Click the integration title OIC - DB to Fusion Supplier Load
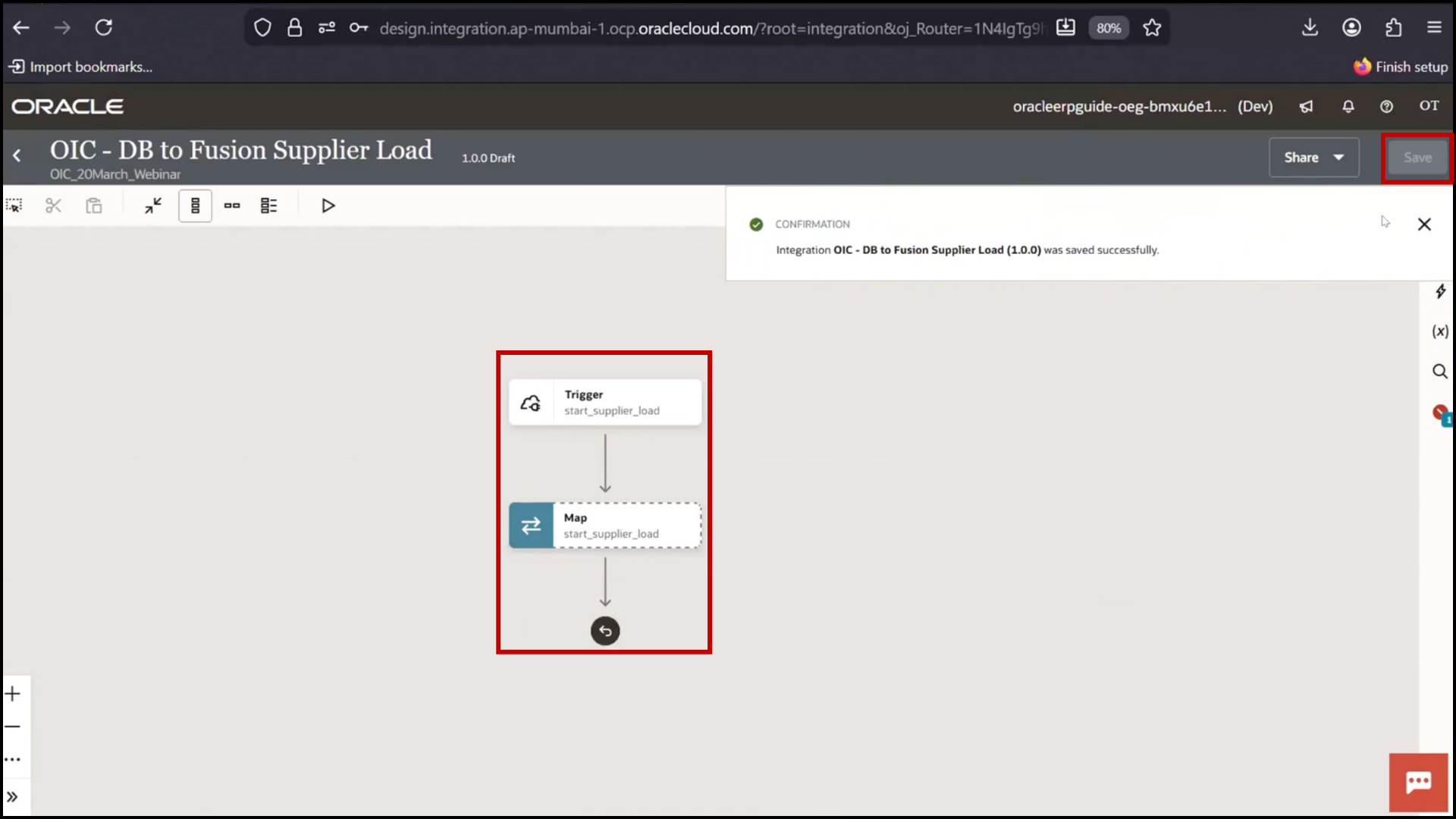The height and width of the screenshot is (819, 1456). point(241,150)
